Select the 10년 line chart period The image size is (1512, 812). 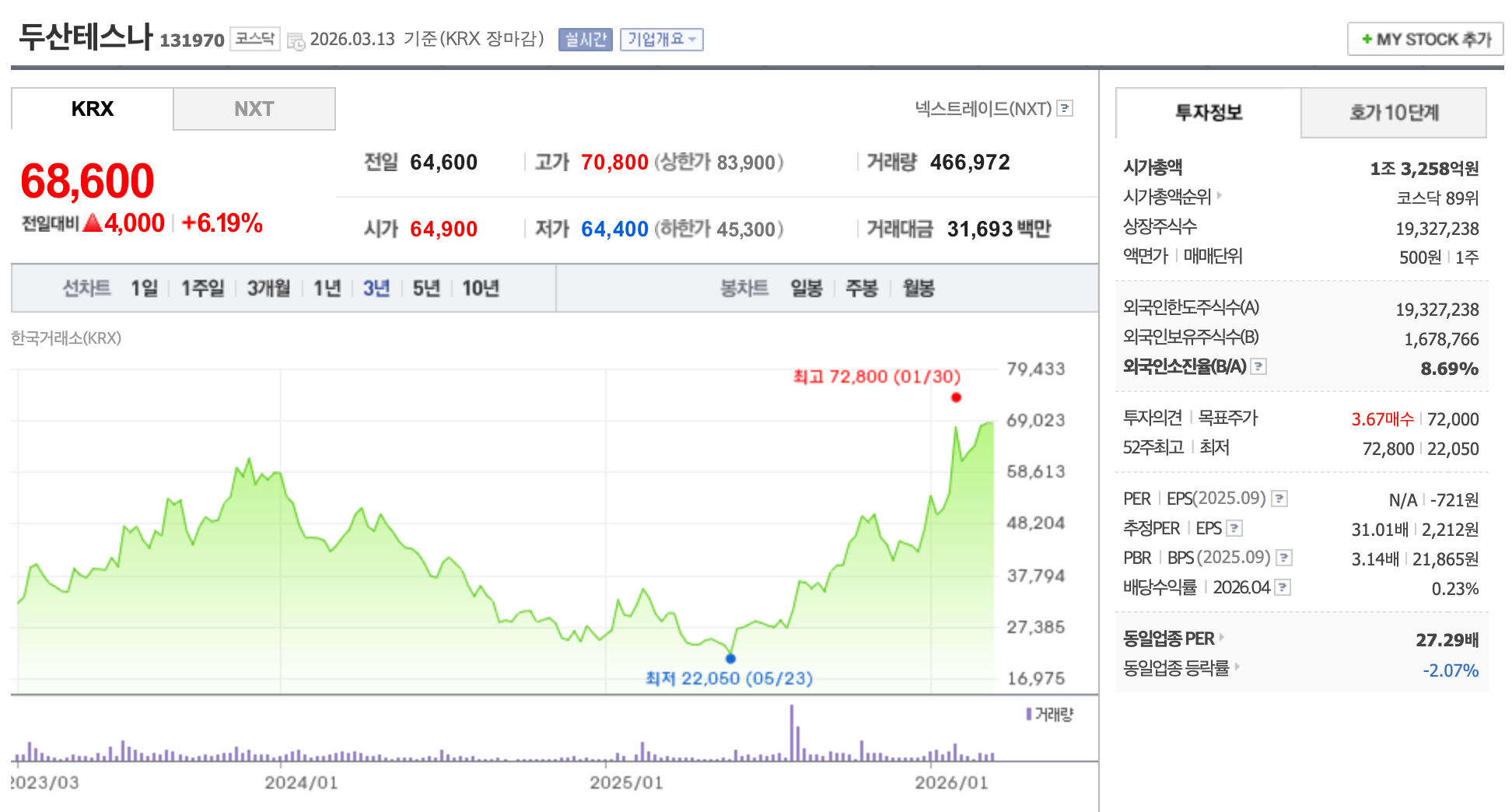point(481,289)
